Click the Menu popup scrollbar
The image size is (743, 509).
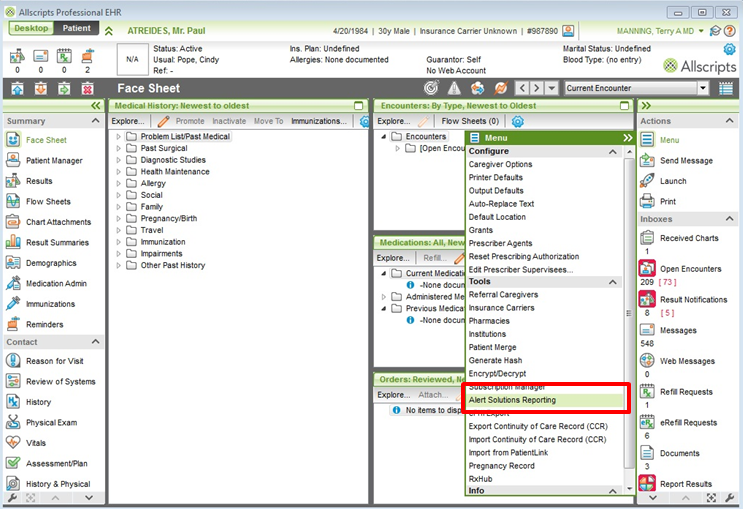tap(629, 313)
